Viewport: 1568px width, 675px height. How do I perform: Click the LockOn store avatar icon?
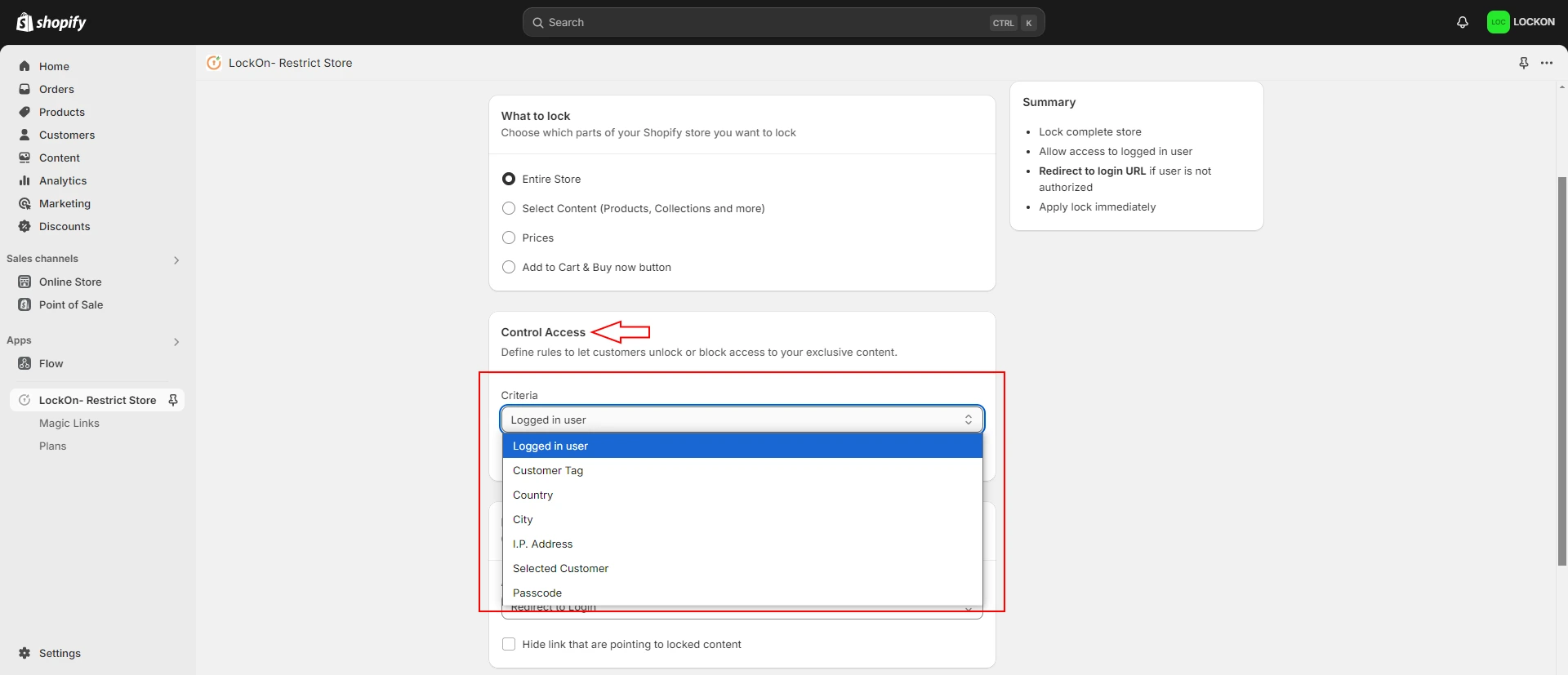(x=1498, y=22)
